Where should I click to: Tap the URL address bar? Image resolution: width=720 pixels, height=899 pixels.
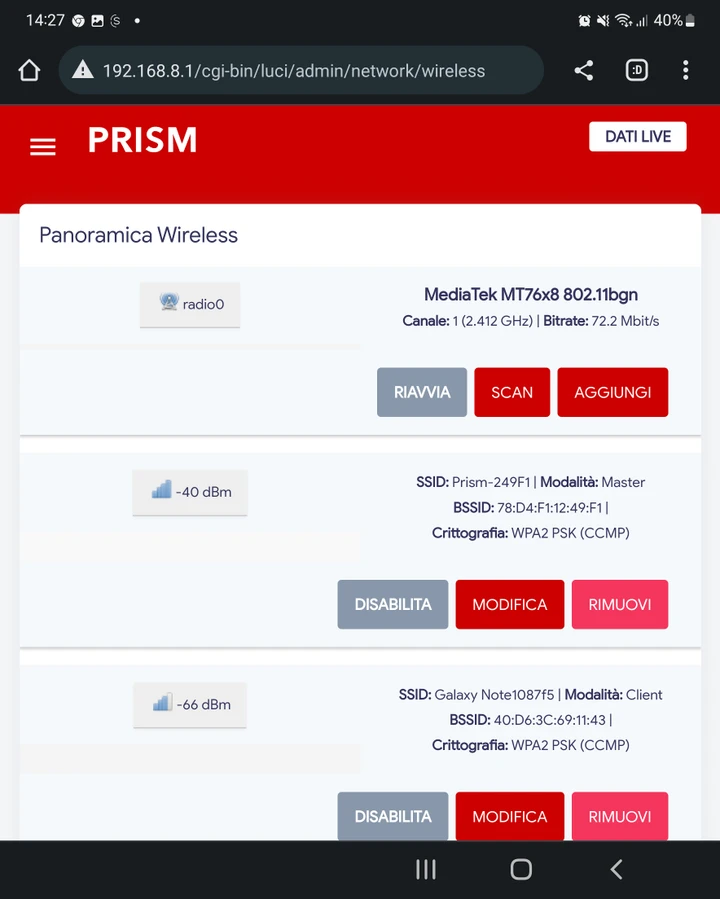click(x=301, y=71)
